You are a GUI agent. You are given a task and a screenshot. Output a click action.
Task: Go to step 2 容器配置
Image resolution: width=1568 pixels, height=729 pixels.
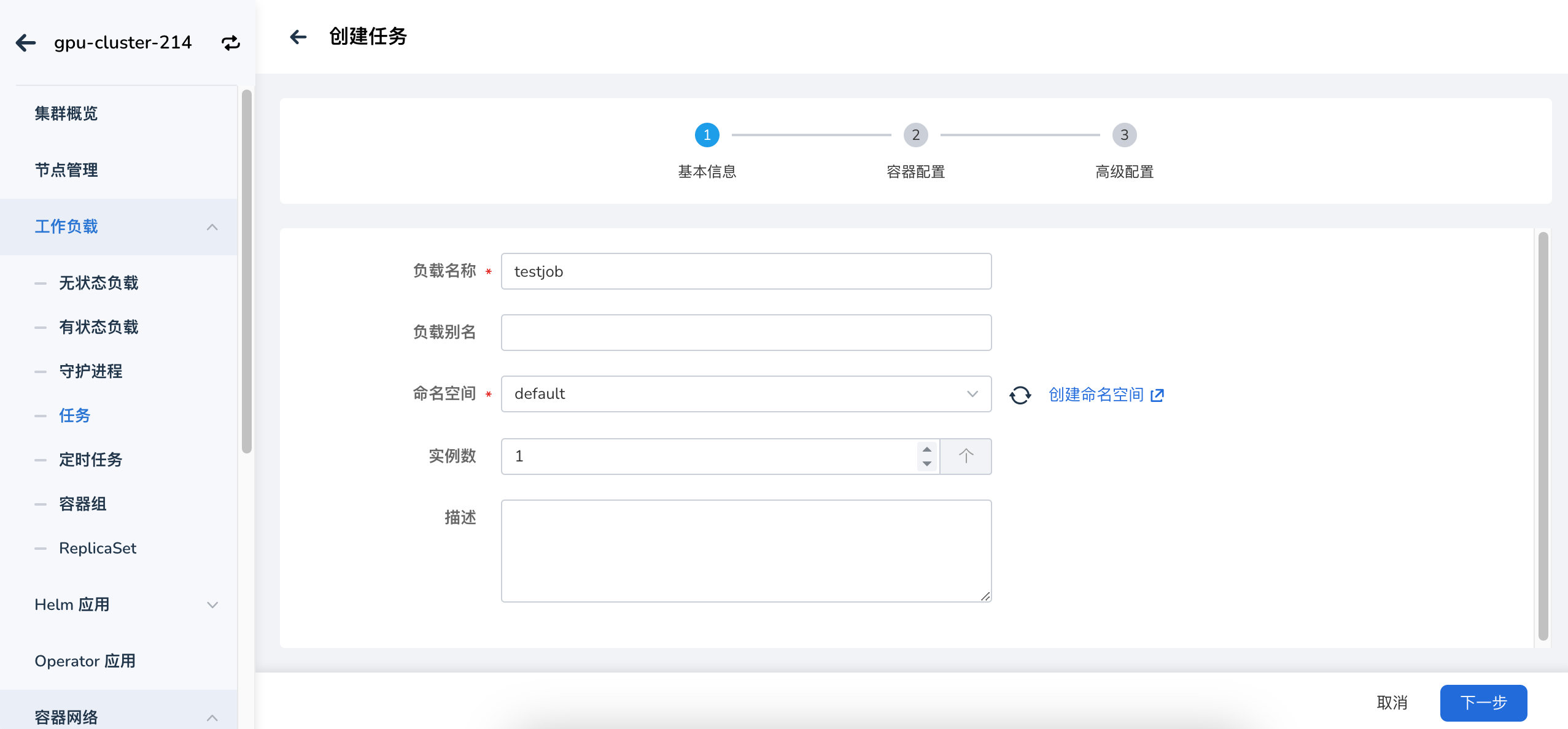915,135
